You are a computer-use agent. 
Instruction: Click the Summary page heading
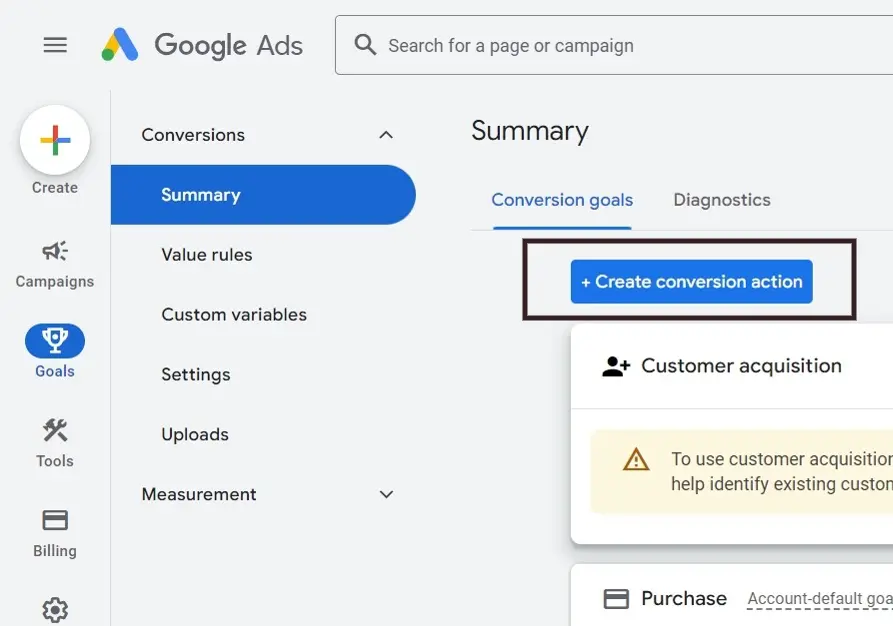click(x=530, y=131)
